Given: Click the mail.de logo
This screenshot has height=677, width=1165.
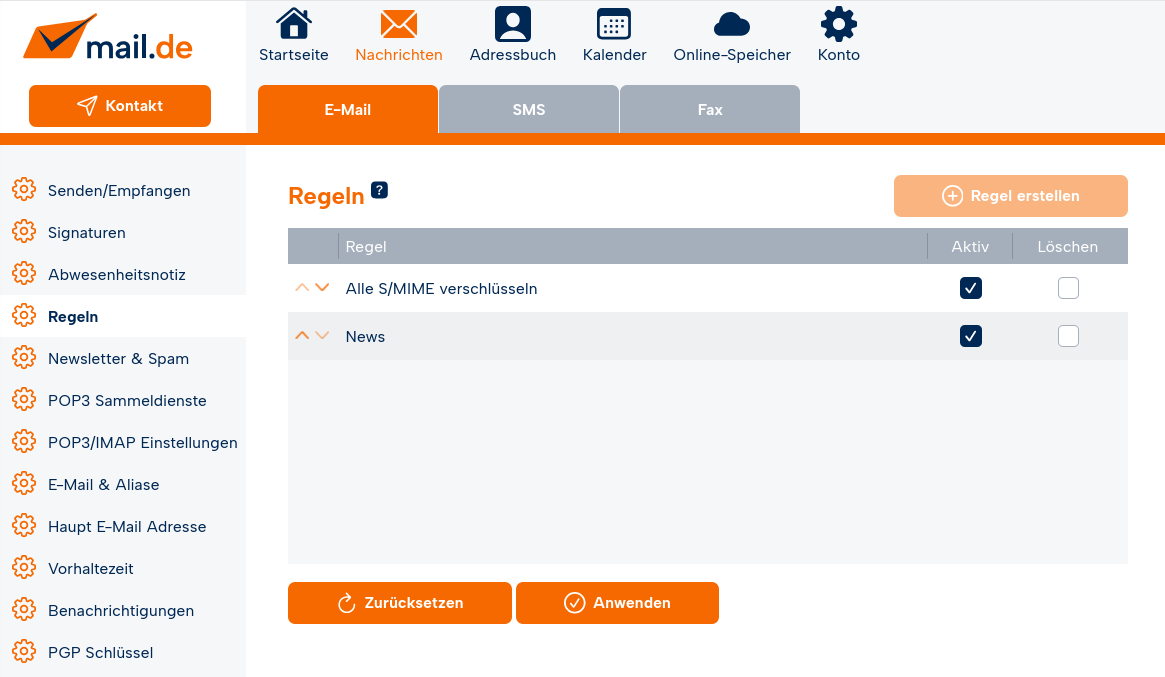Looking at the screenshot, I should [x=108, y=40].
